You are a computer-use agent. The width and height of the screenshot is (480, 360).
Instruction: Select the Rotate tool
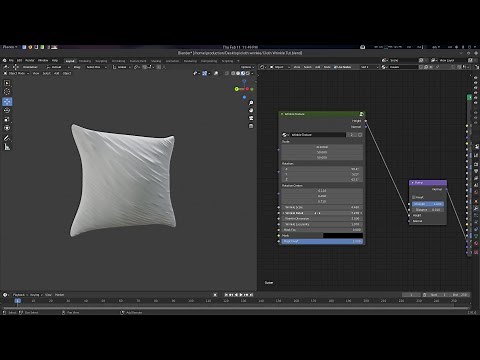tap(7, 110)
